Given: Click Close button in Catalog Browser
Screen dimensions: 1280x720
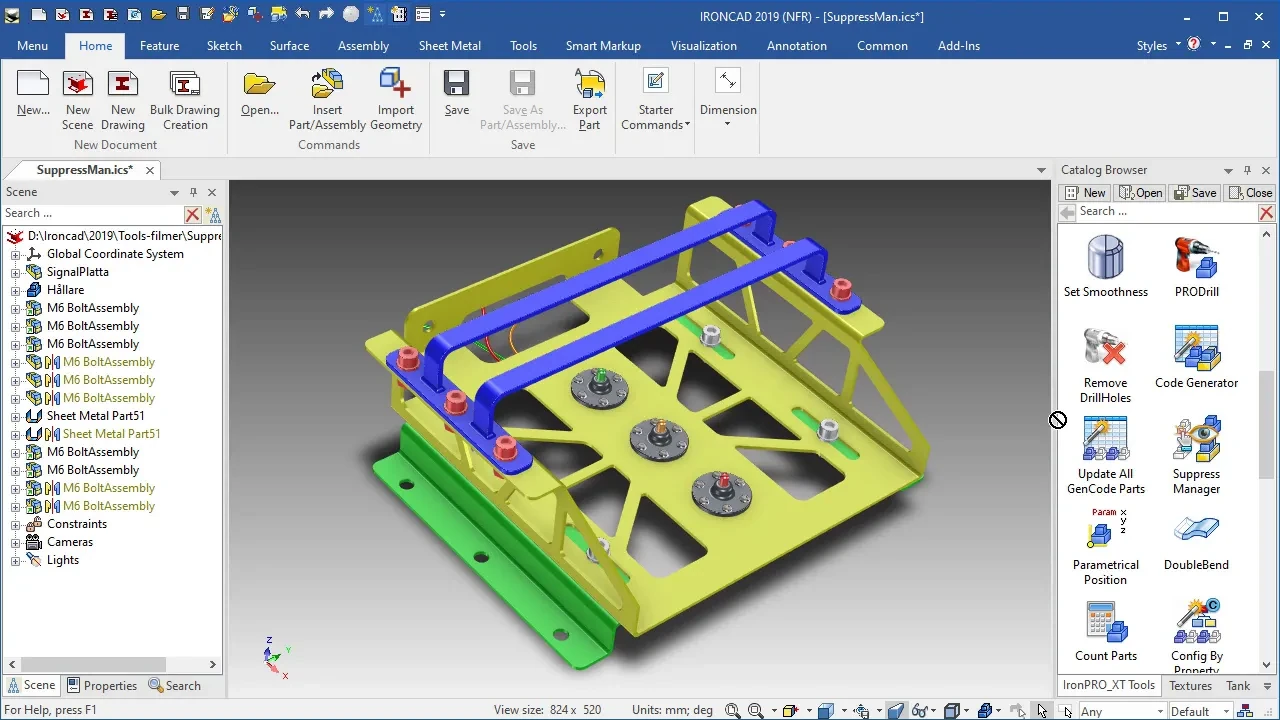Looking at the screenshot, I should pyautogui.click(x=1250, y=193).
